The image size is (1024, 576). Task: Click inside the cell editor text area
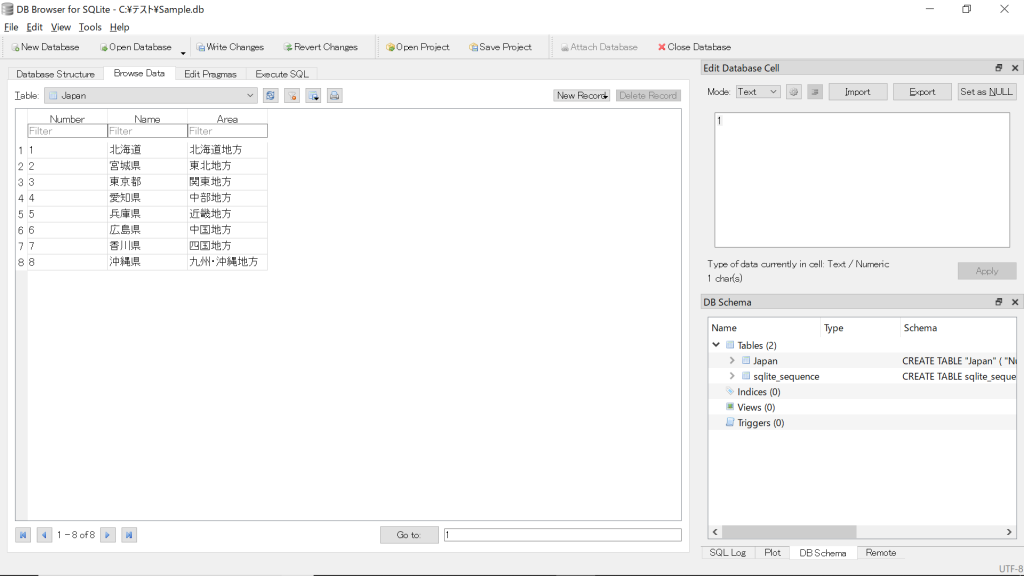point(862,180)
